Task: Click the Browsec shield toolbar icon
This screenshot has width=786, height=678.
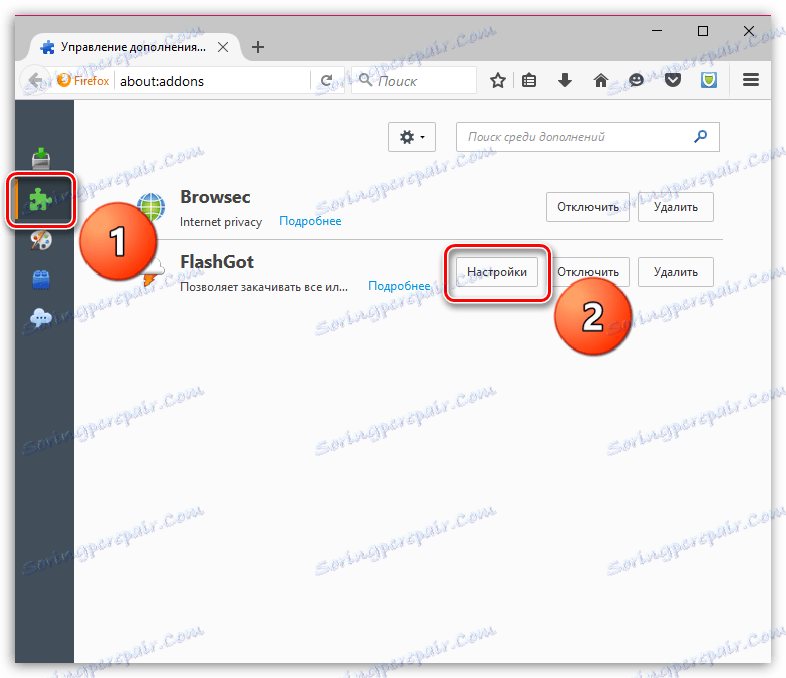Action: (709, 80)
